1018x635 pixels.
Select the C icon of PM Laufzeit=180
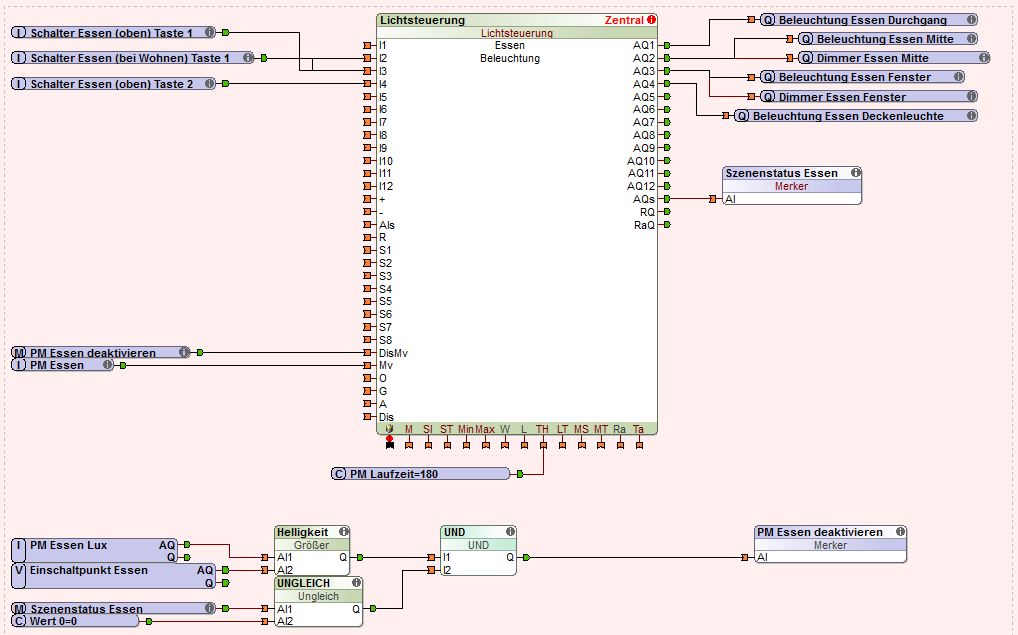coord(339,474)
